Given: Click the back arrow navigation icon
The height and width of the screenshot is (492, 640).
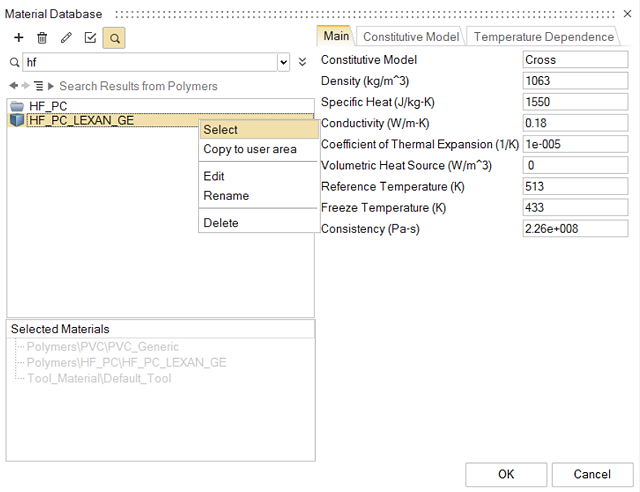Looking at the screenshot, I should (13, 86).
